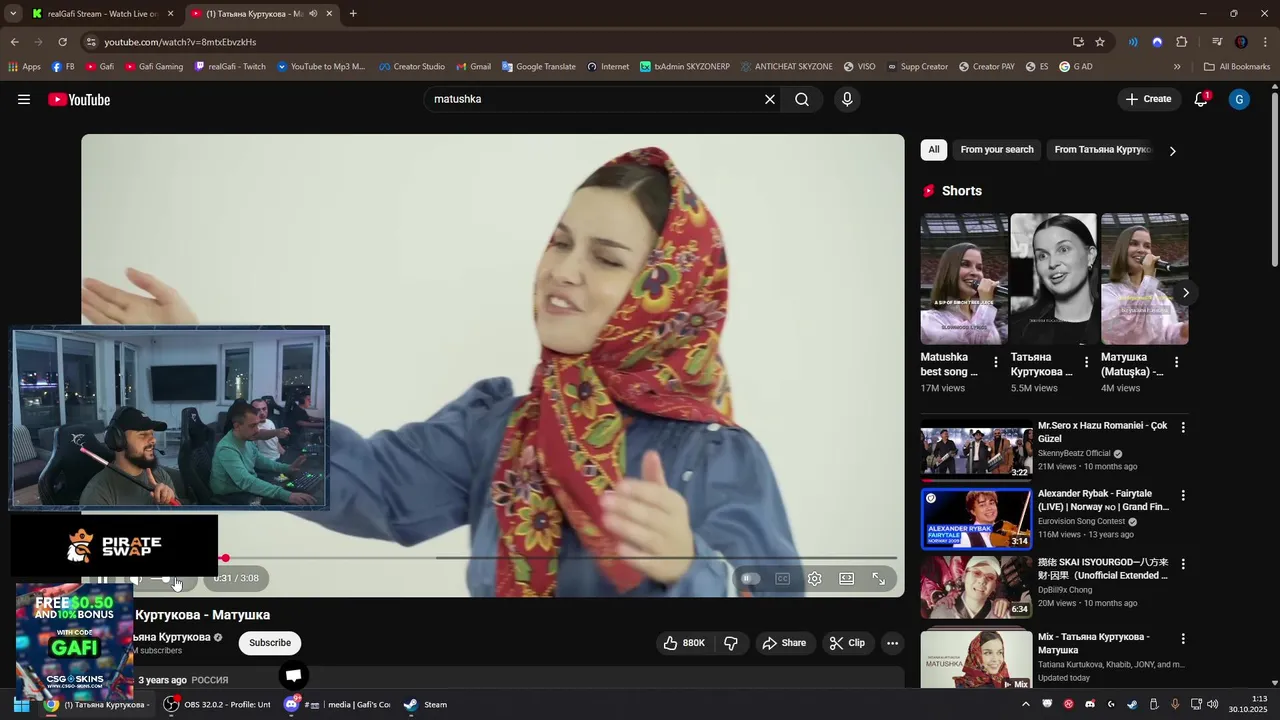Open Alexander Rybak Fairytale thumbnail

[976, 519]
